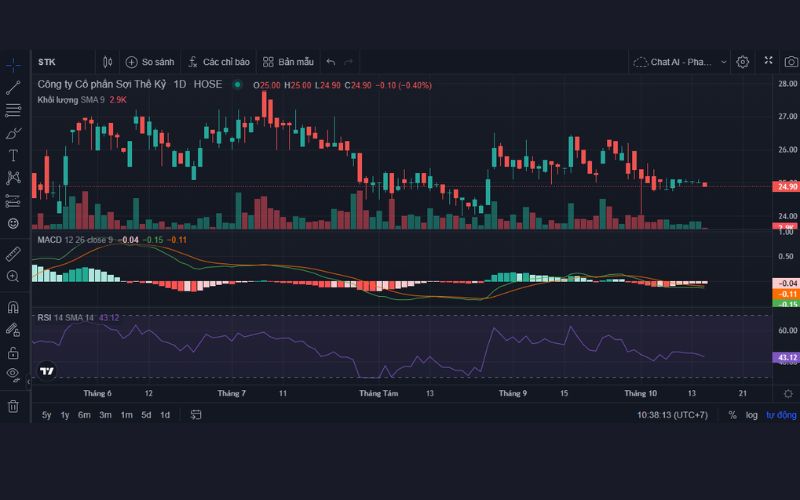Set time range to 6m
The image size is (800, 500).
tap(84, 415)
